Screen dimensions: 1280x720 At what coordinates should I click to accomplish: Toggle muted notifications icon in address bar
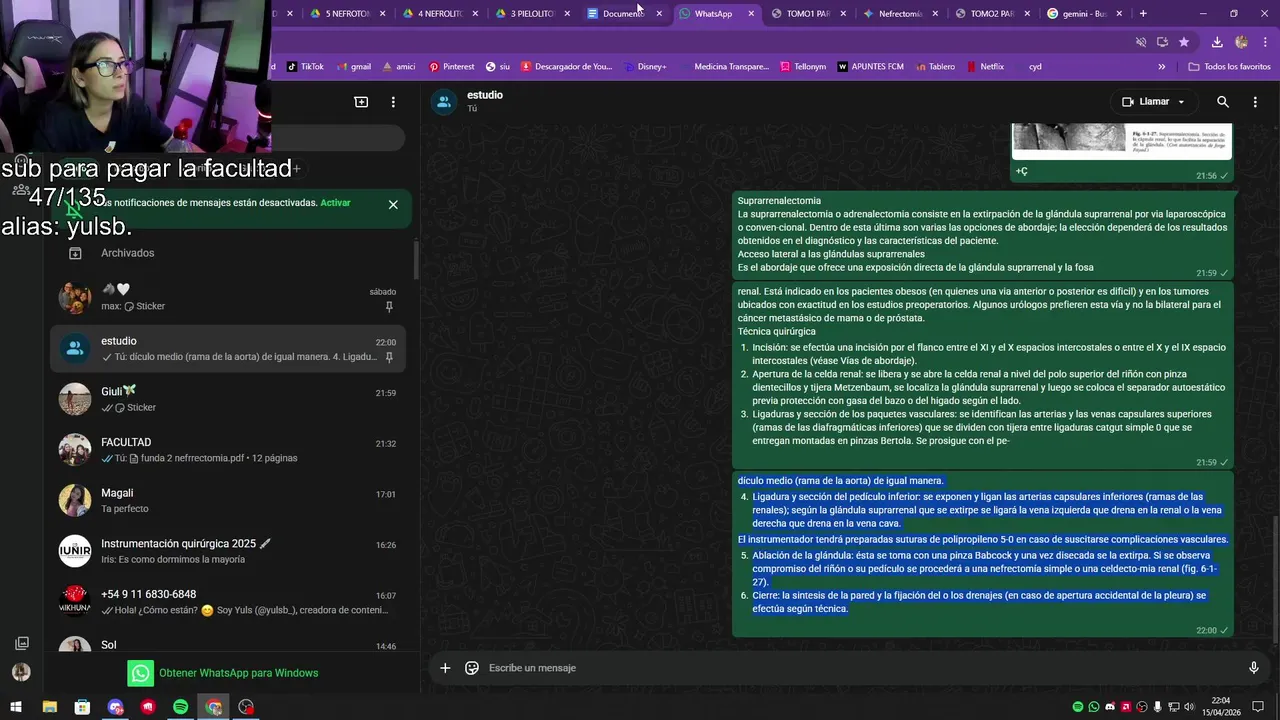1141,42
